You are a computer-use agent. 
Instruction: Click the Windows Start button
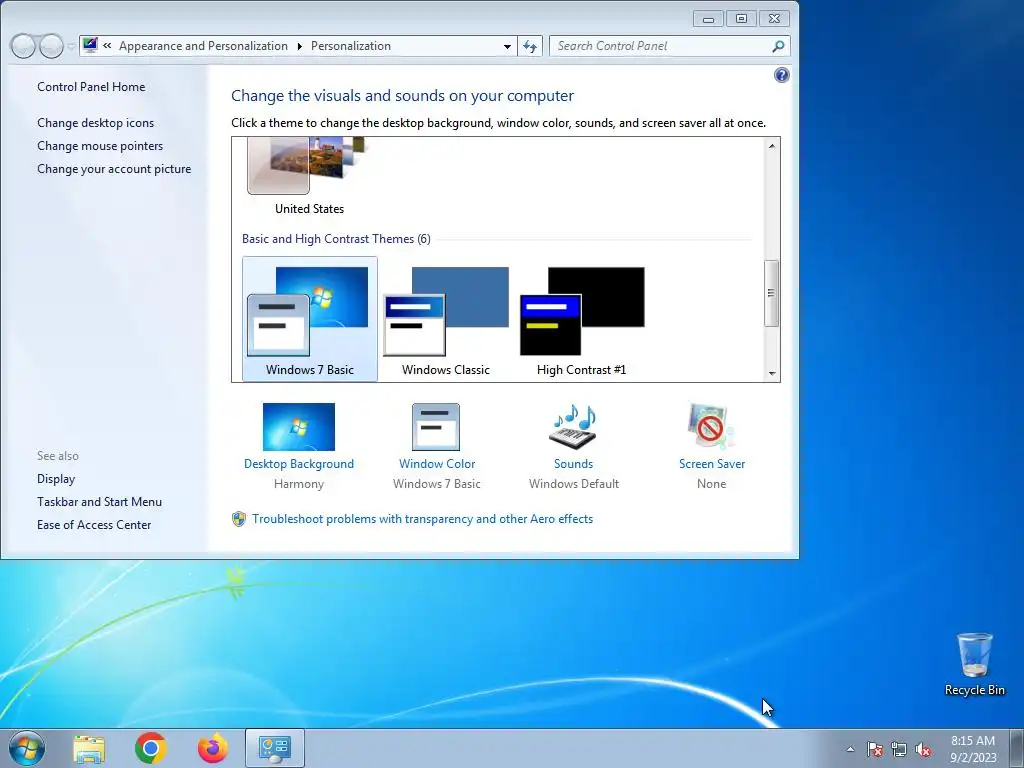[27, 748]
